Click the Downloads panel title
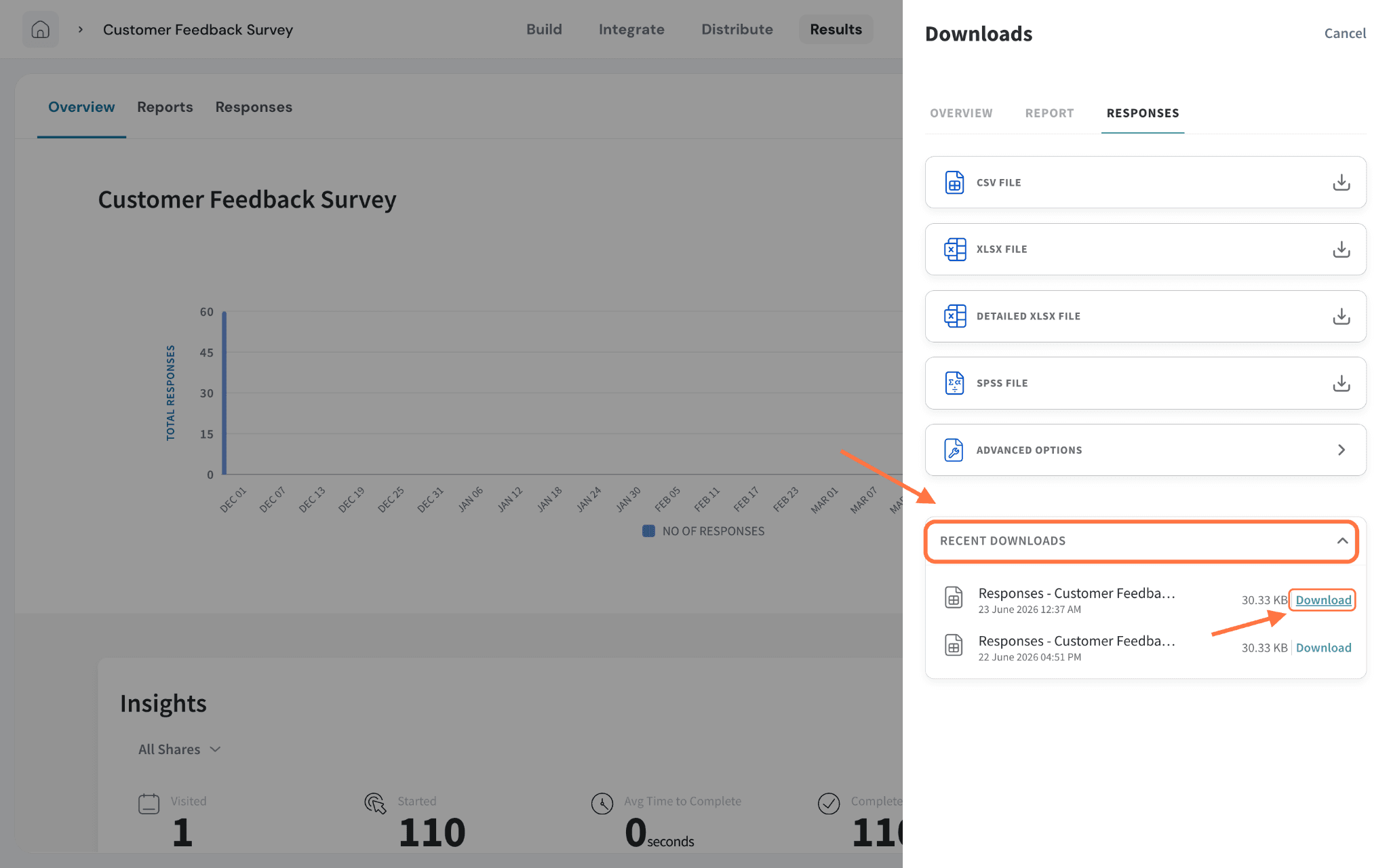Viewport: 1389px width, 868px height. click(979, 34)
